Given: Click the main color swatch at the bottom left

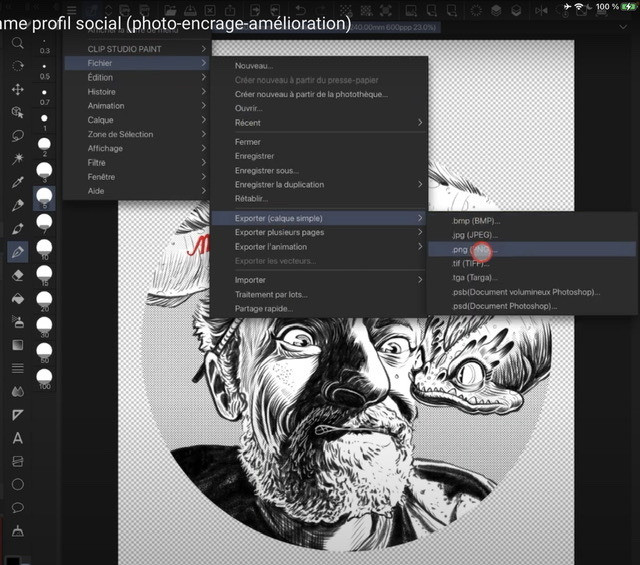Looking at the screenshot, I should [13, 558].
